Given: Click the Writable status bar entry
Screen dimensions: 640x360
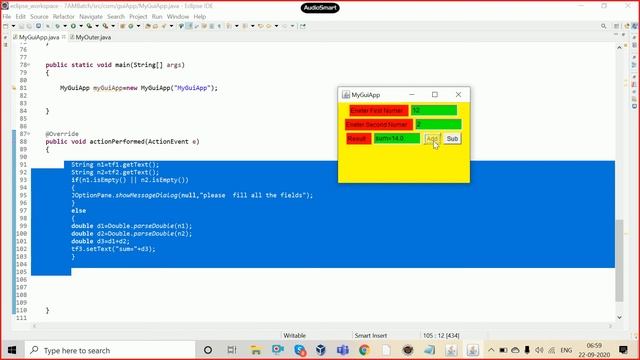Looking at the screenshot, I should [294, 336].
